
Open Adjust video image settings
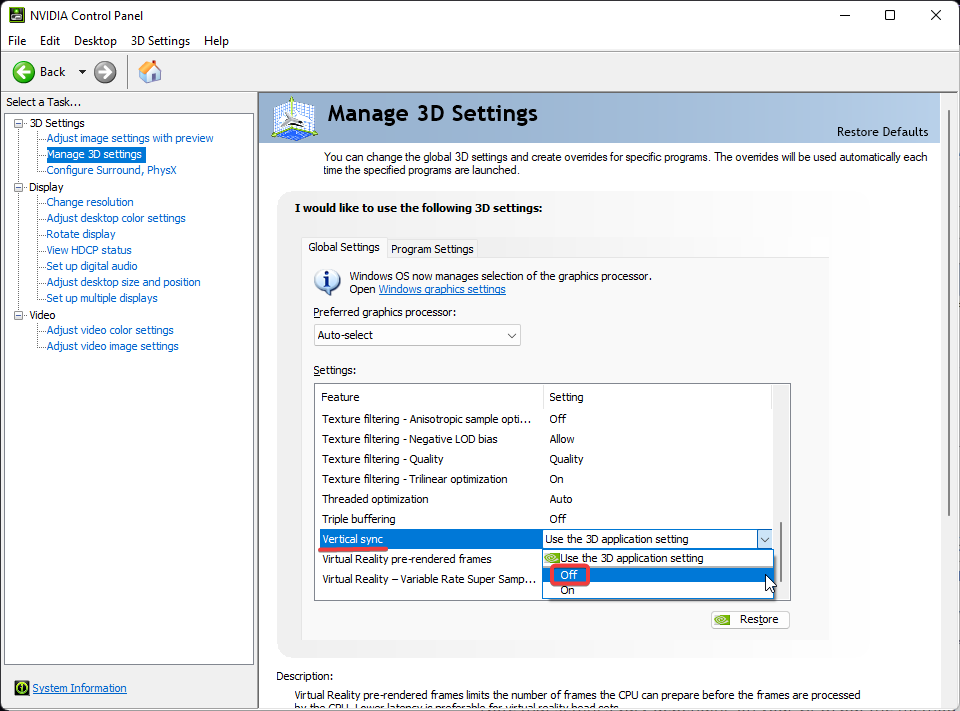(x=113, y=346)
